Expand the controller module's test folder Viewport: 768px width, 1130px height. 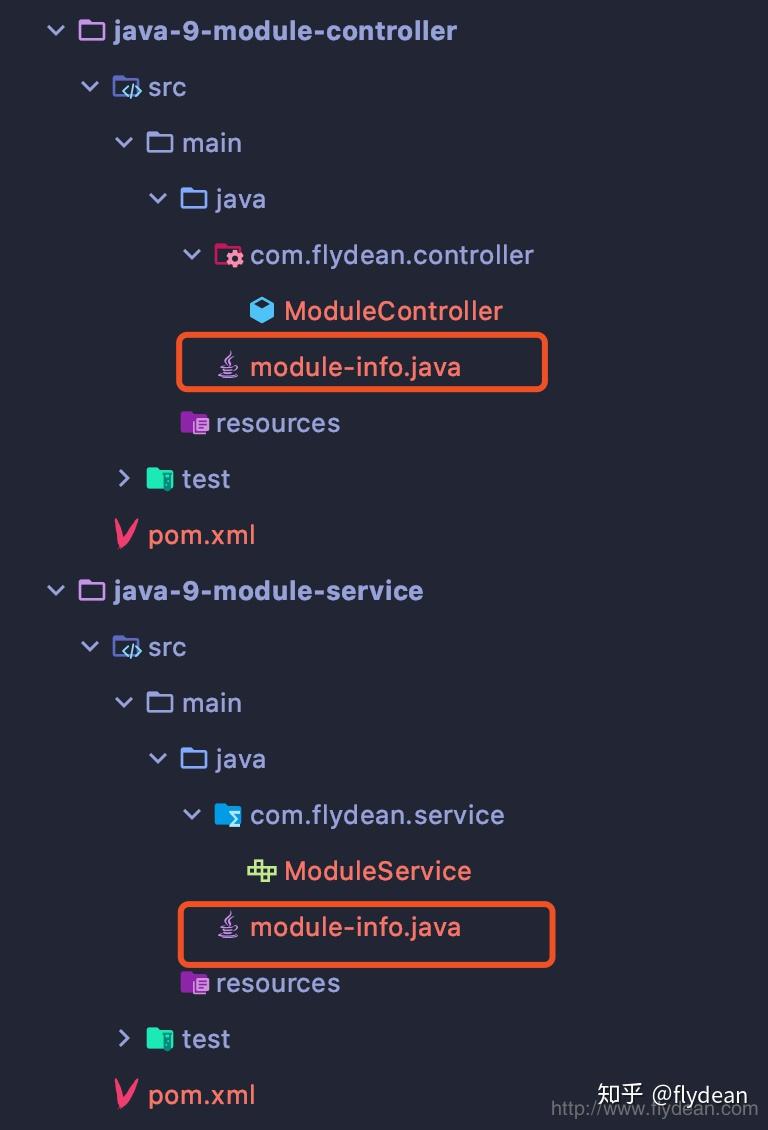[124, 479]
